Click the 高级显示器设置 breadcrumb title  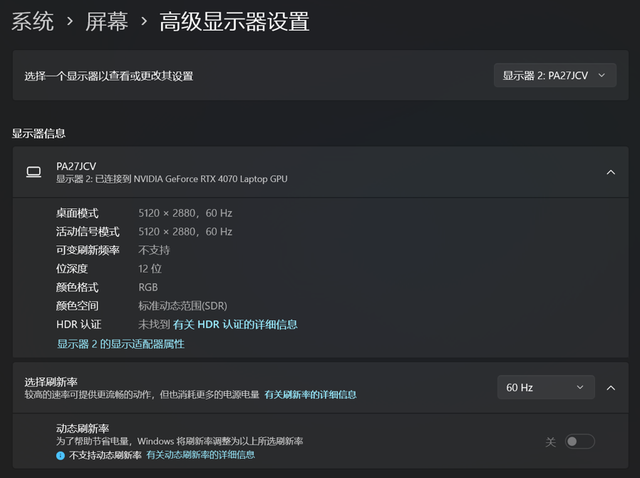tap(234, 21)
